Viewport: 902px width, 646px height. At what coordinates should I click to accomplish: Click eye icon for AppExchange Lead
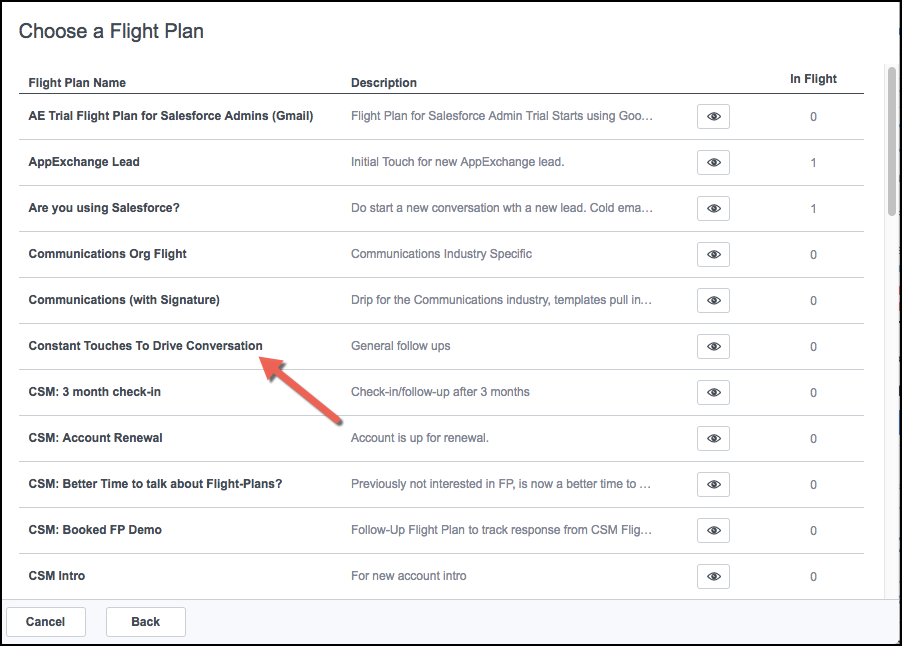tap(713, 162)
